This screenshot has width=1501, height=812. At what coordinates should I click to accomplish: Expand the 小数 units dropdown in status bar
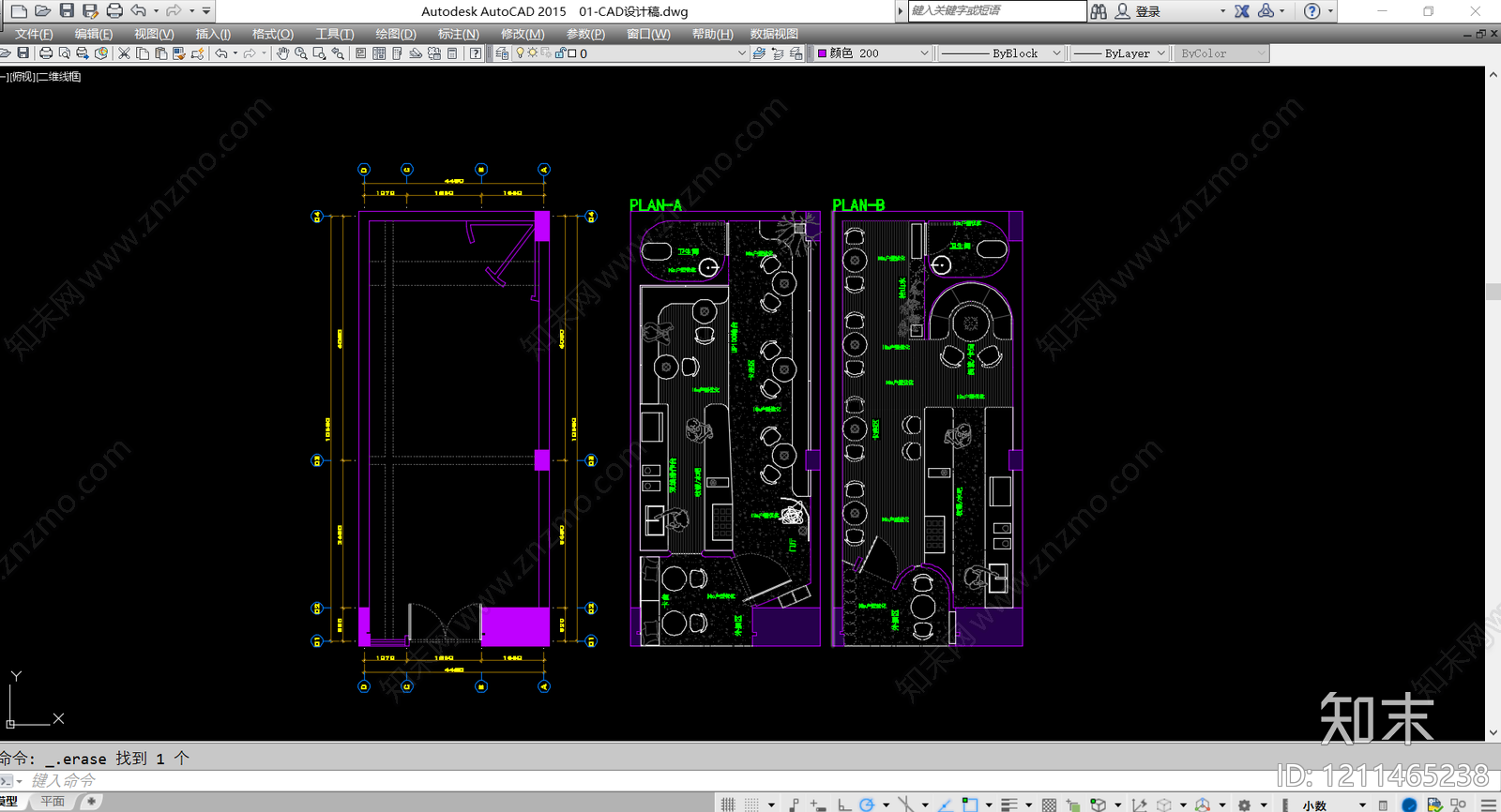1362,804
